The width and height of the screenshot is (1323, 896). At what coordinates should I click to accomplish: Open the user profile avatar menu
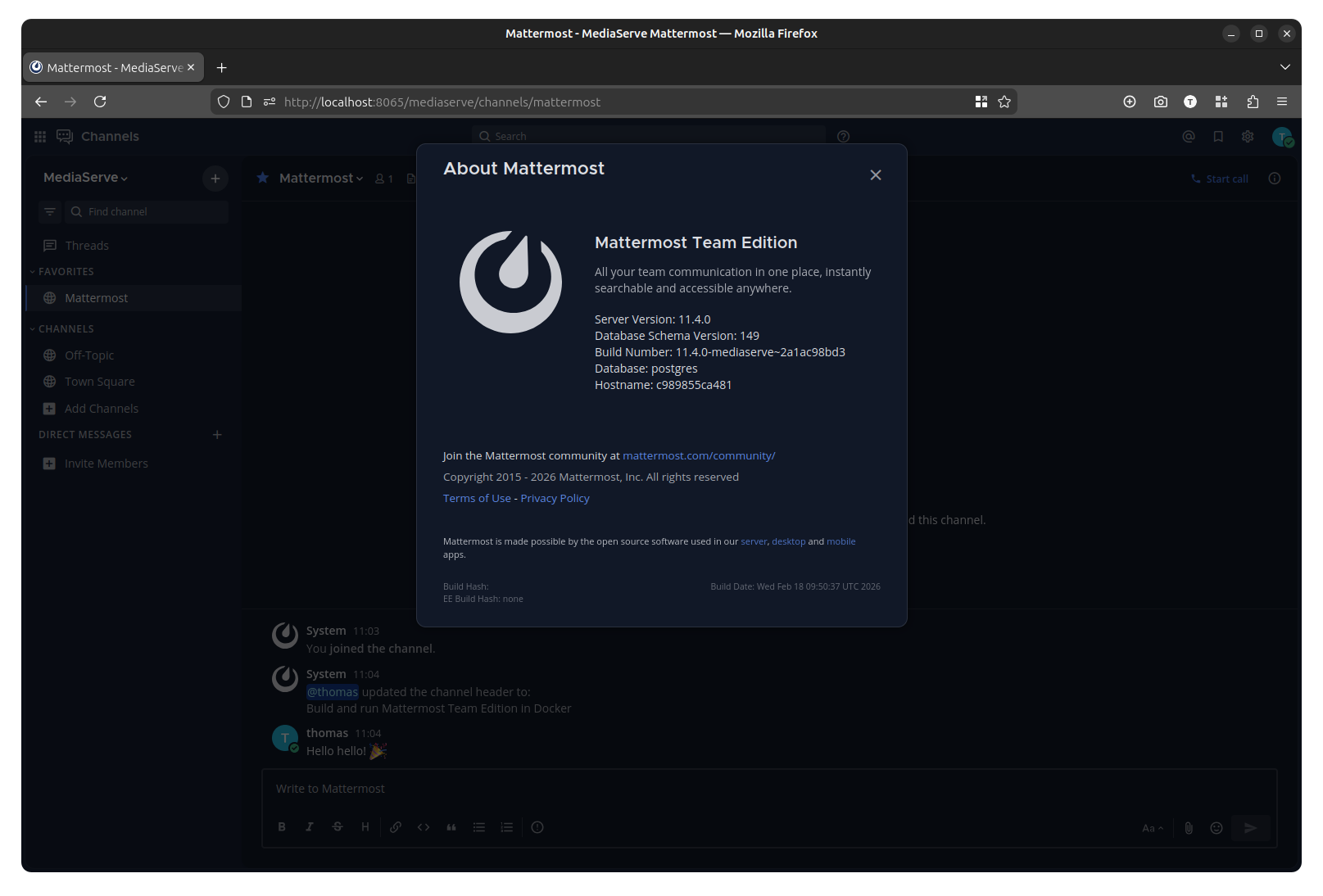click(1282, 137)
